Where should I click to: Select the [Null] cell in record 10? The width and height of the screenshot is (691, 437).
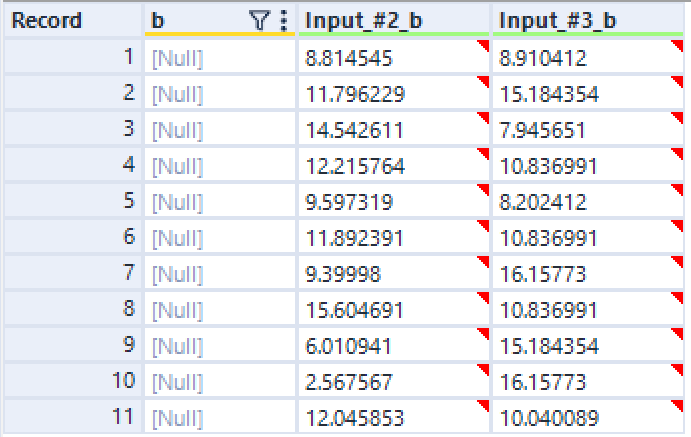(220, 381)
